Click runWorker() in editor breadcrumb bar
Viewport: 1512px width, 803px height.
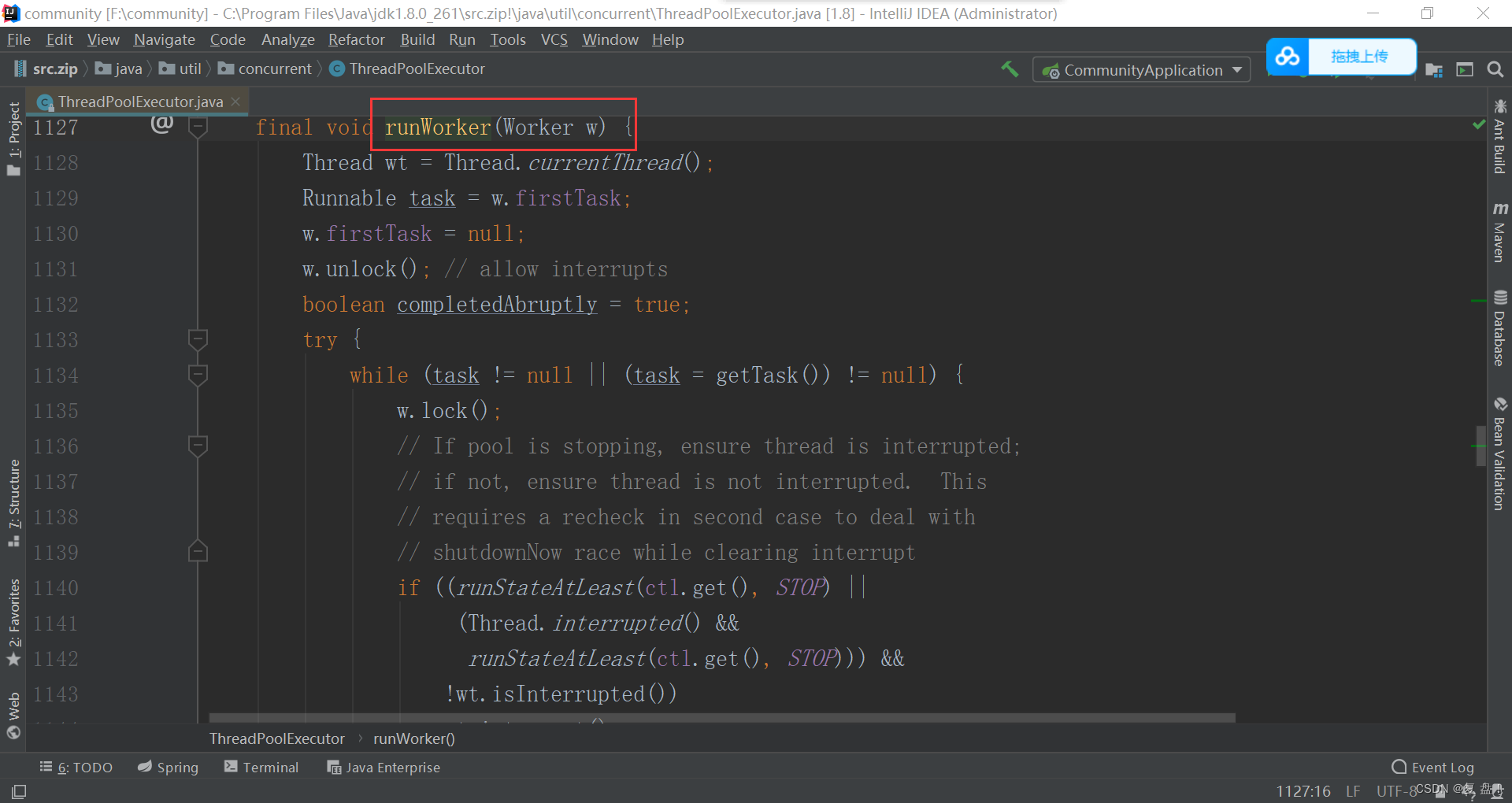coord(414,738)
